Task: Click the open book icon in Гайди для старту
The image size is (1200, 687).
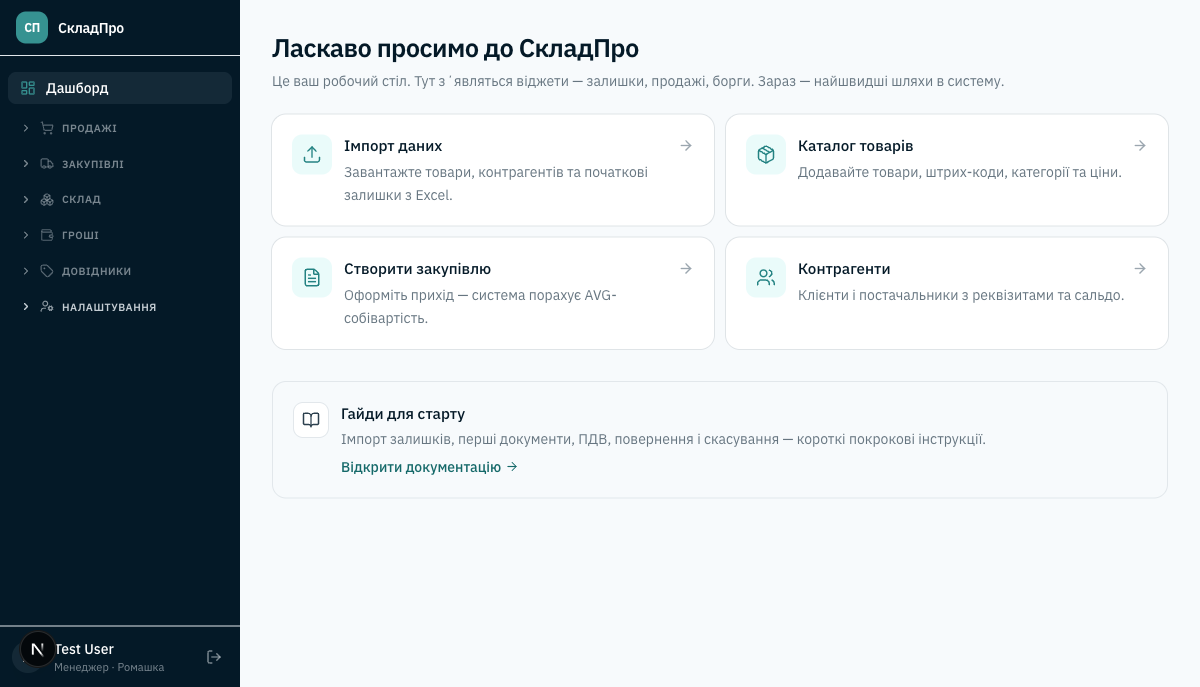Action: point(311,420)
